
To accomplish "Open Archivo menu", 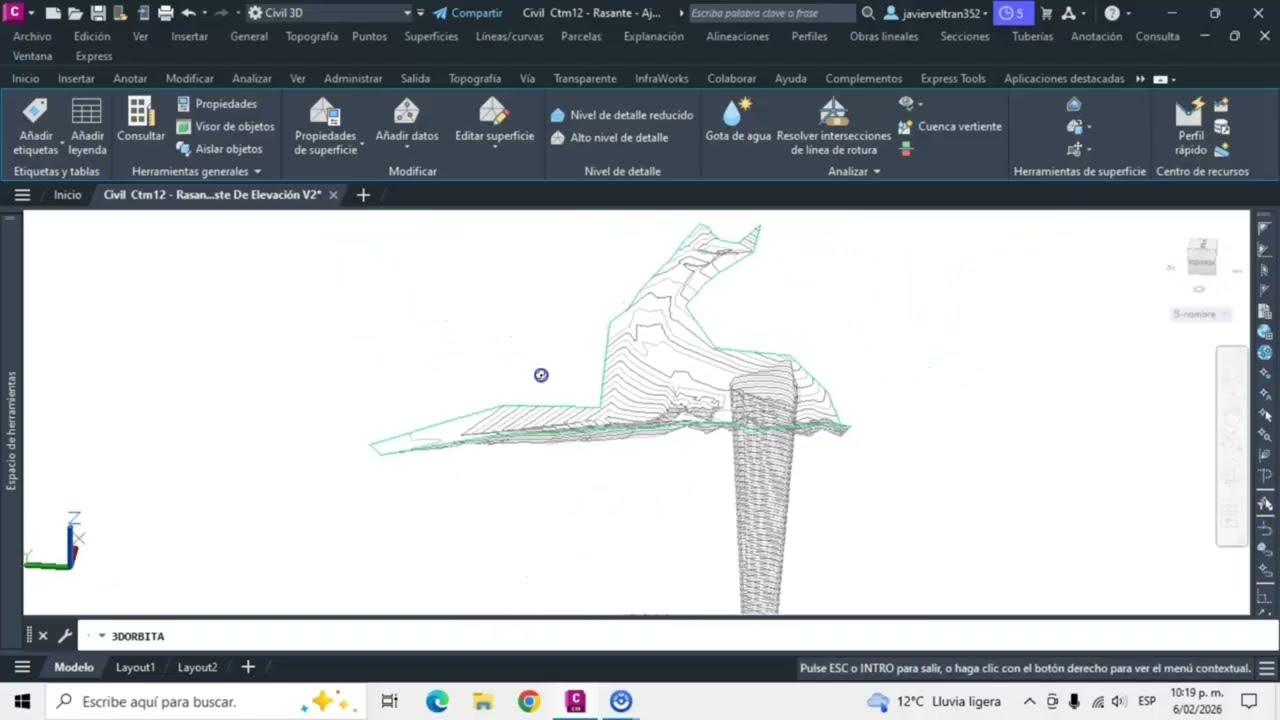I will click(x=32, y=36).
